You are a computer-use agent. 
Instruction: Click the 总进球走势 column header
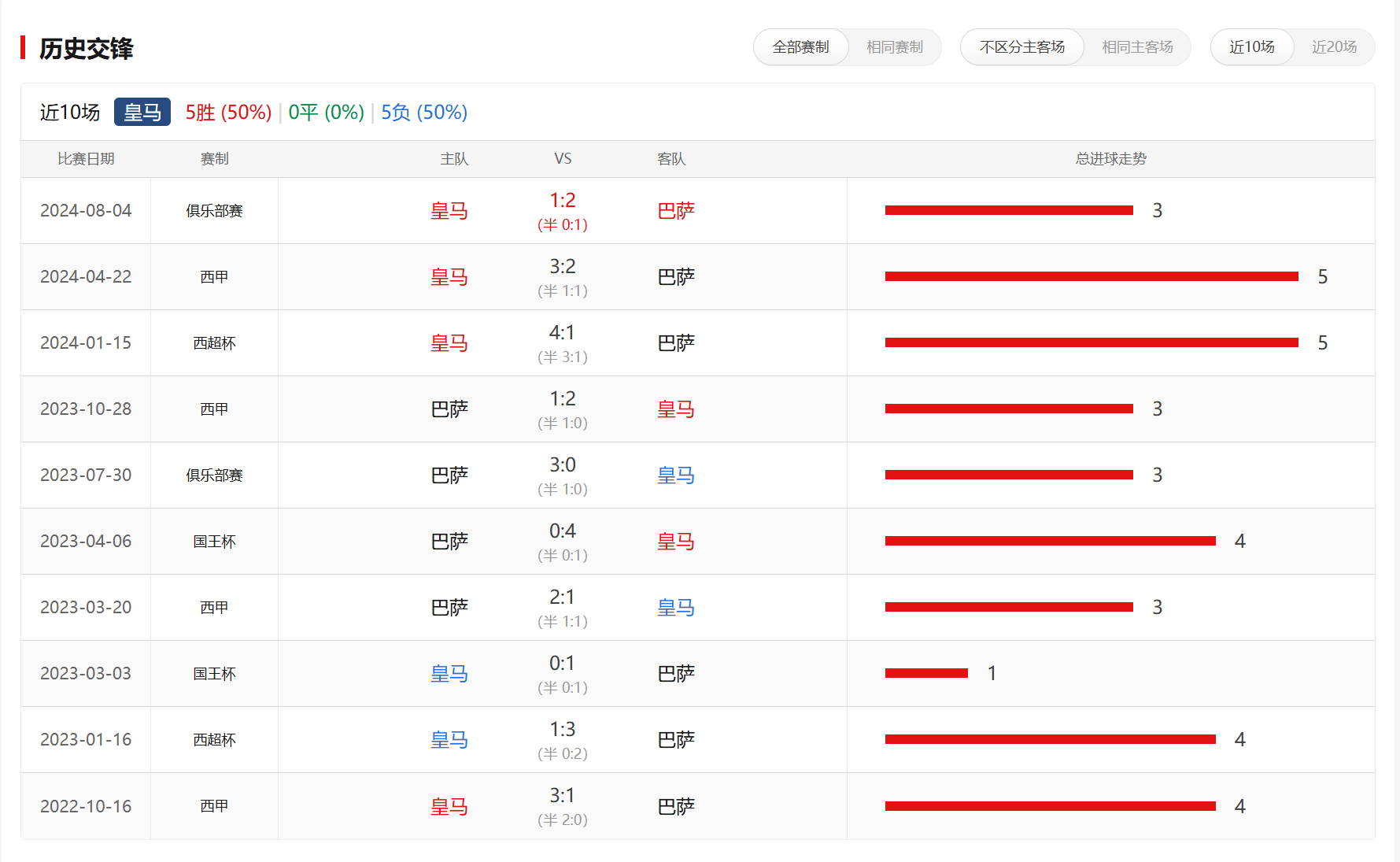click(1111, 159)
